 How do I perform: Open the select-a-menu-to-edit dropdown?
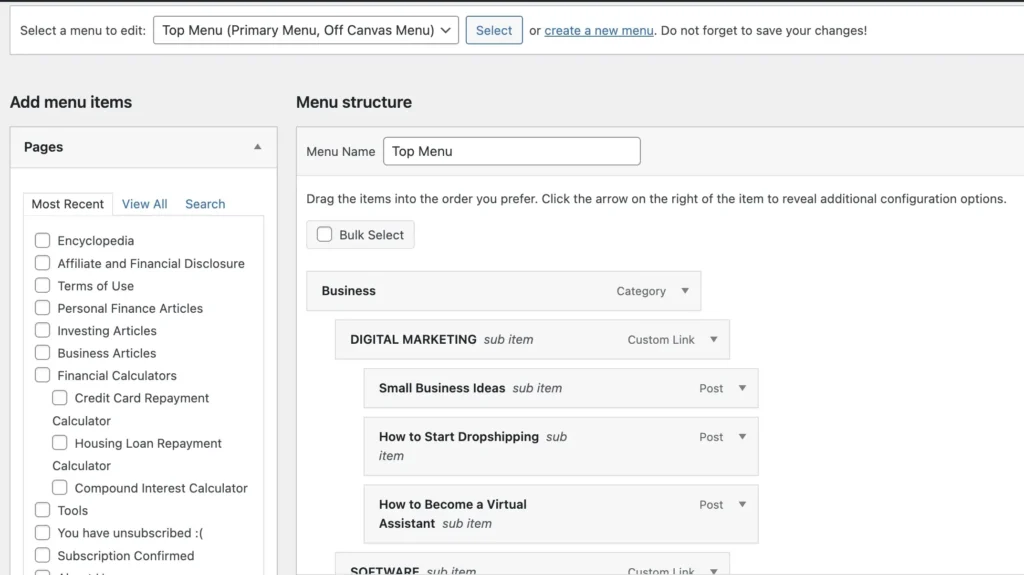pos(305,30)
